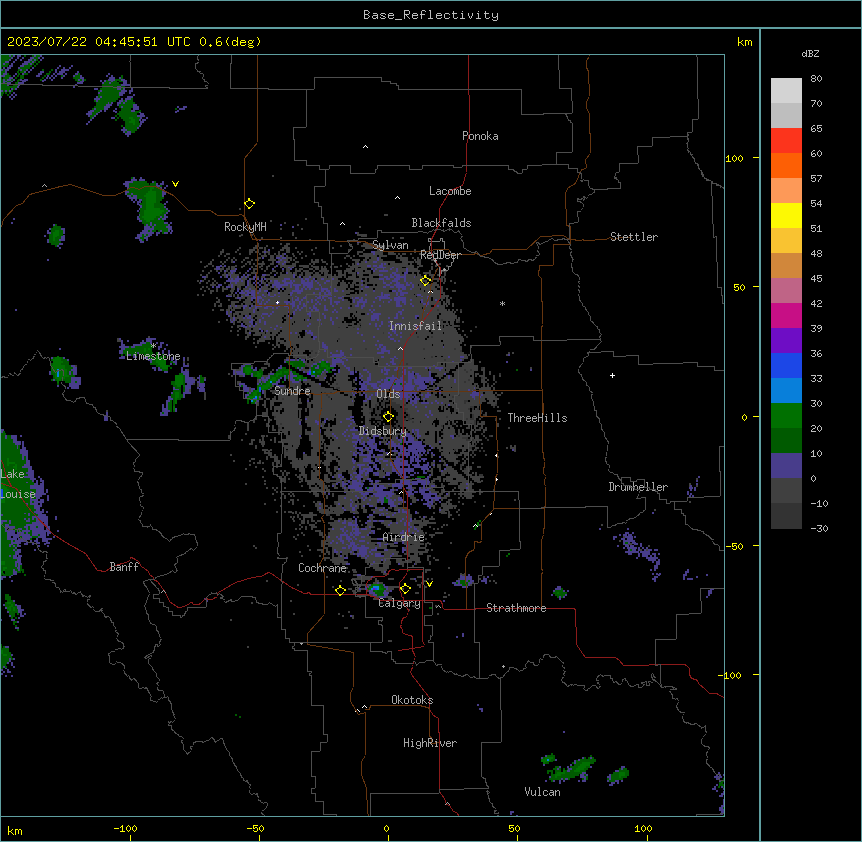
Task: Click the RockyMH label
Action: click(245, 227)
